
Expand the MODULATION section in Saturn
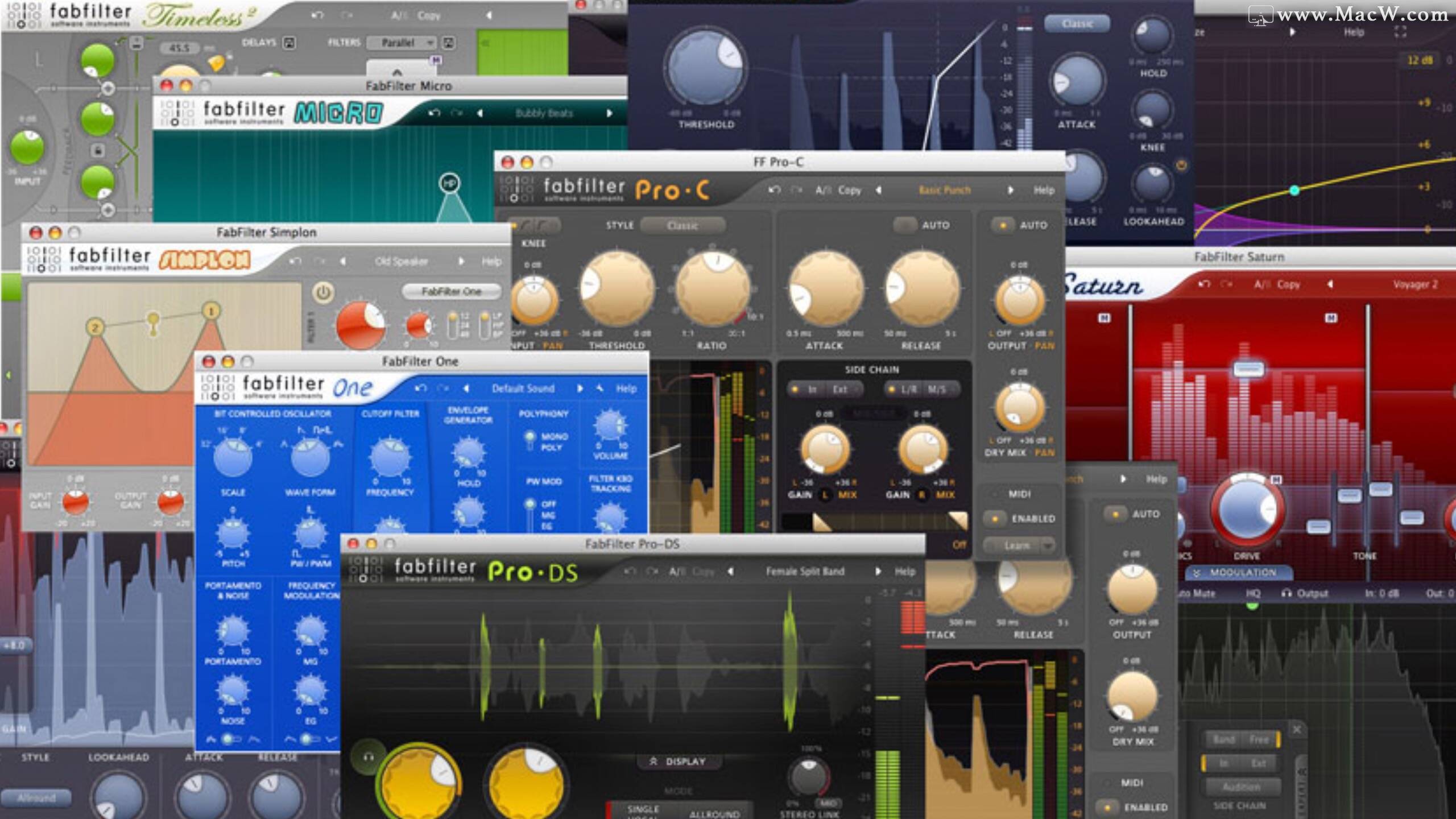coord(1238,572)
